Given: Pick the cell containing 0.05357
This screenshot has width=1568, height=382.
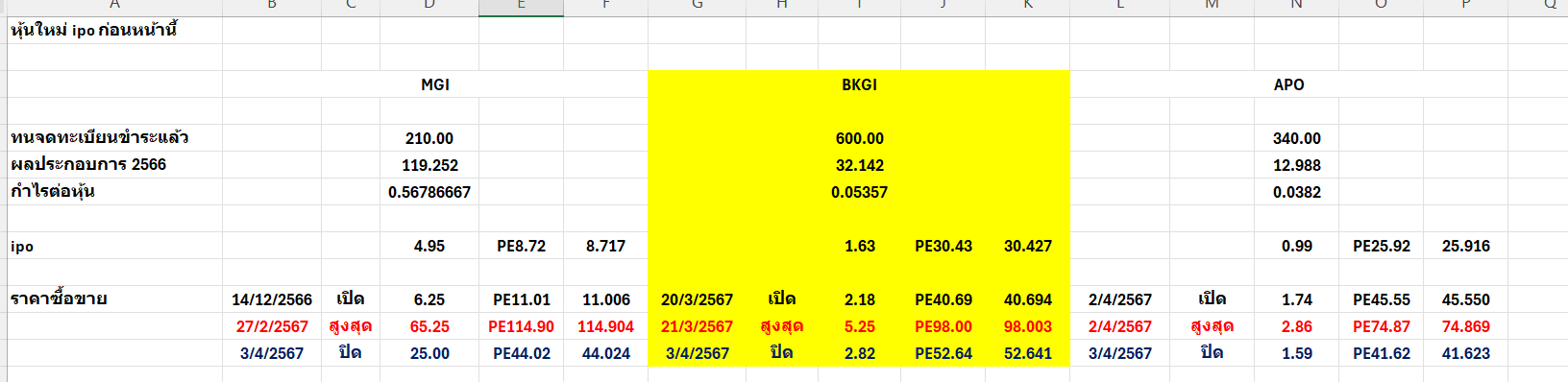Looking at the screenshot, I should 859,192.
